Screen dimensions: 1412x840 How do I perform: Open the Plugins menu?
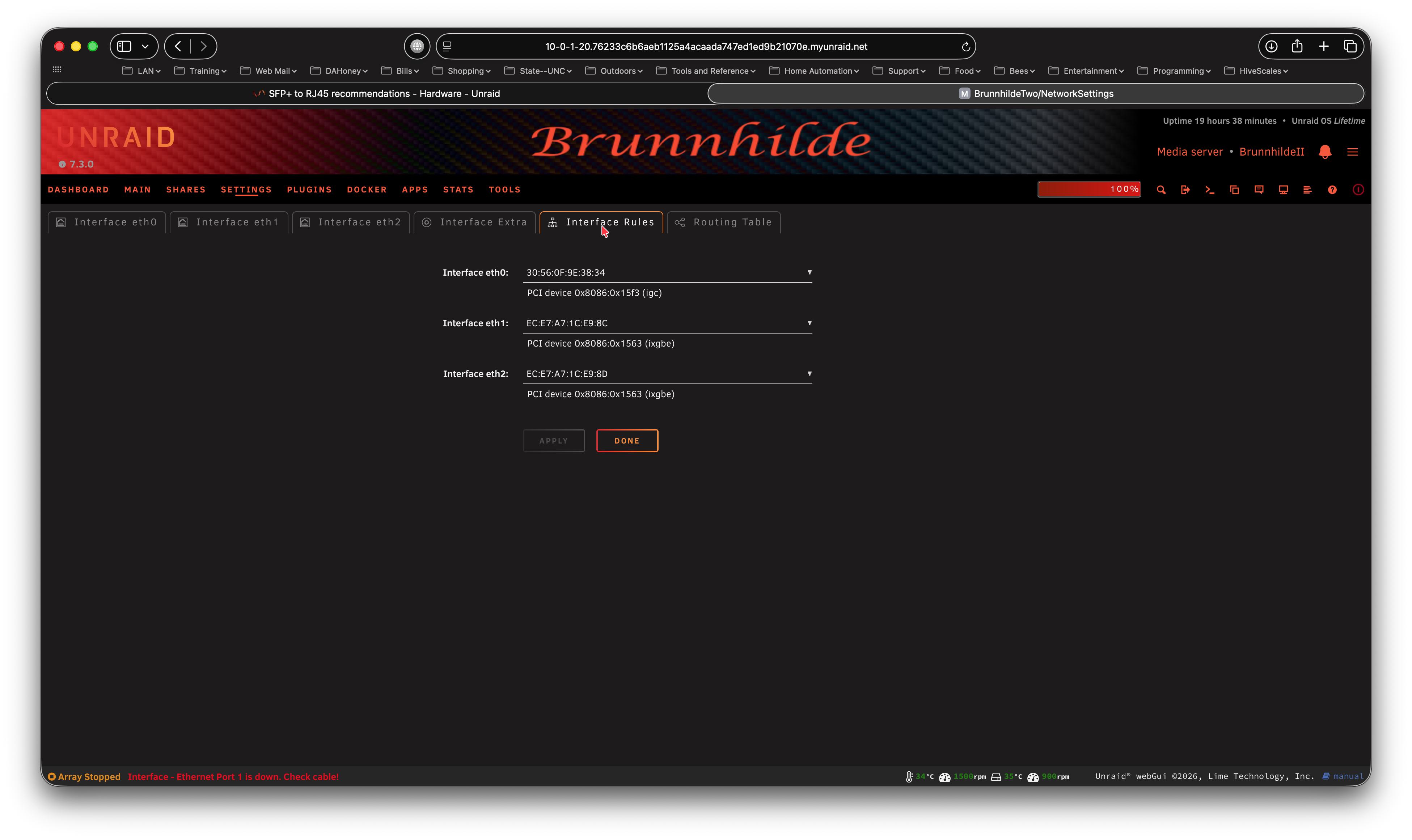click(309, 190)
